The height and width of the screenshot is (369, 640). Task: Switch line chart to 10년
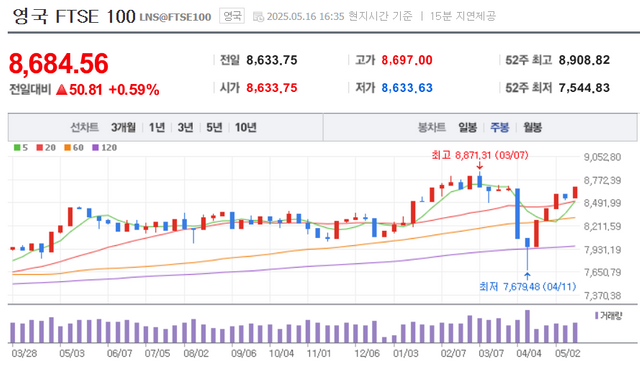pos(245,127)
